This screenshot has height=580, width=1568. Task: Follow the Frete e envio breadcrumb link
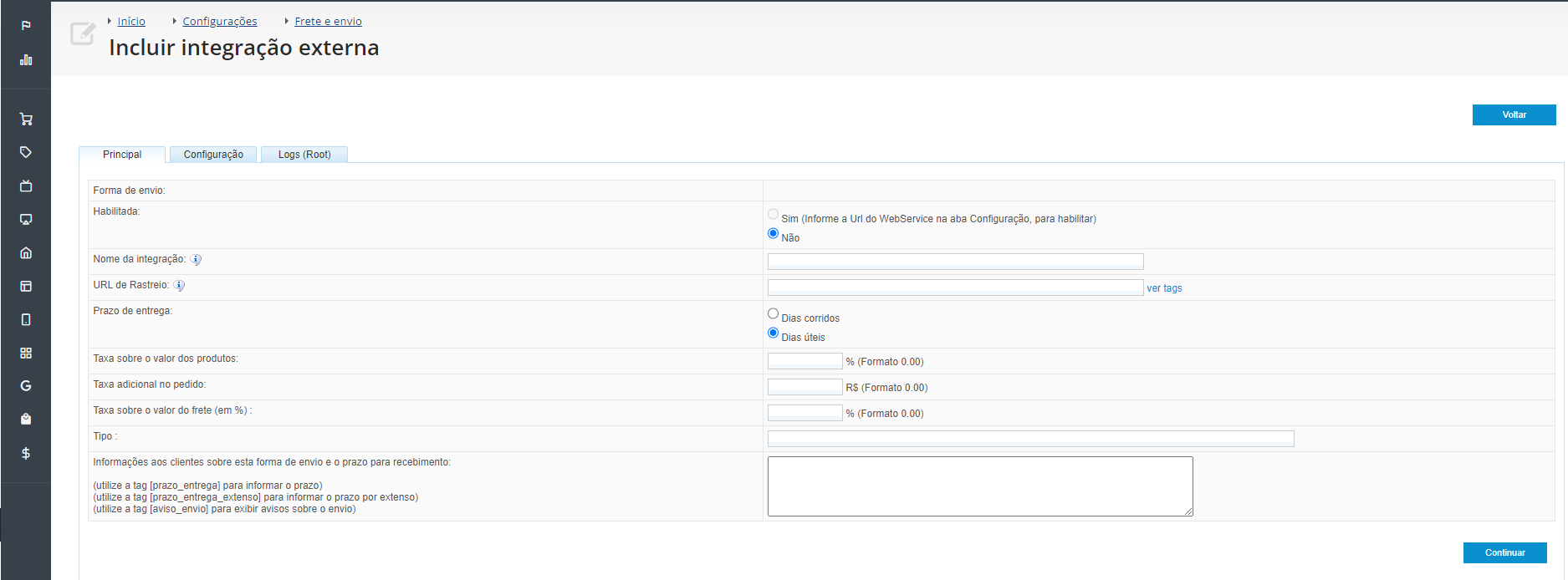click(x=328, y=22)
